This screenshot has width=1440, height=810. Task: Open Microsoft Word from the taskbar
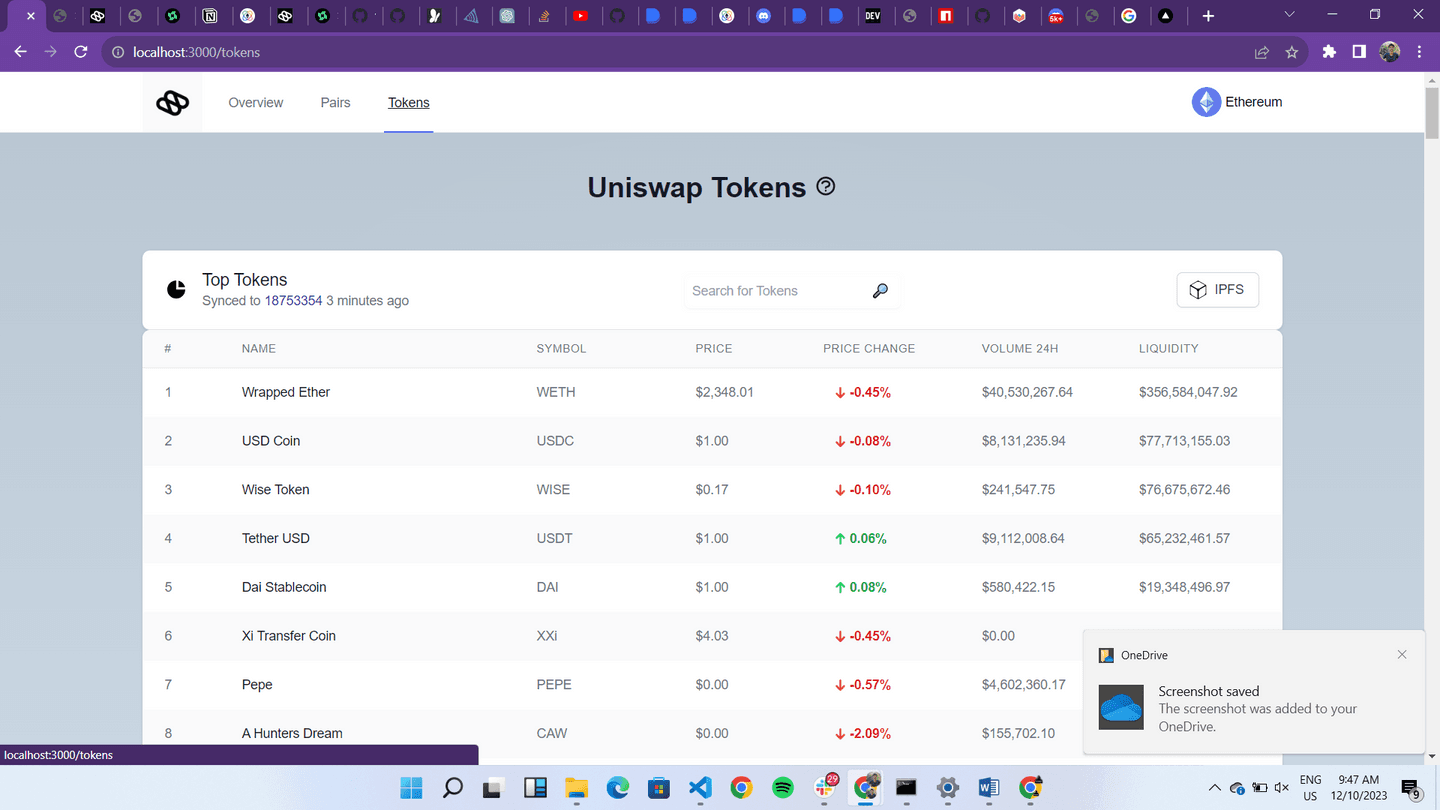(x=989, y=788)
